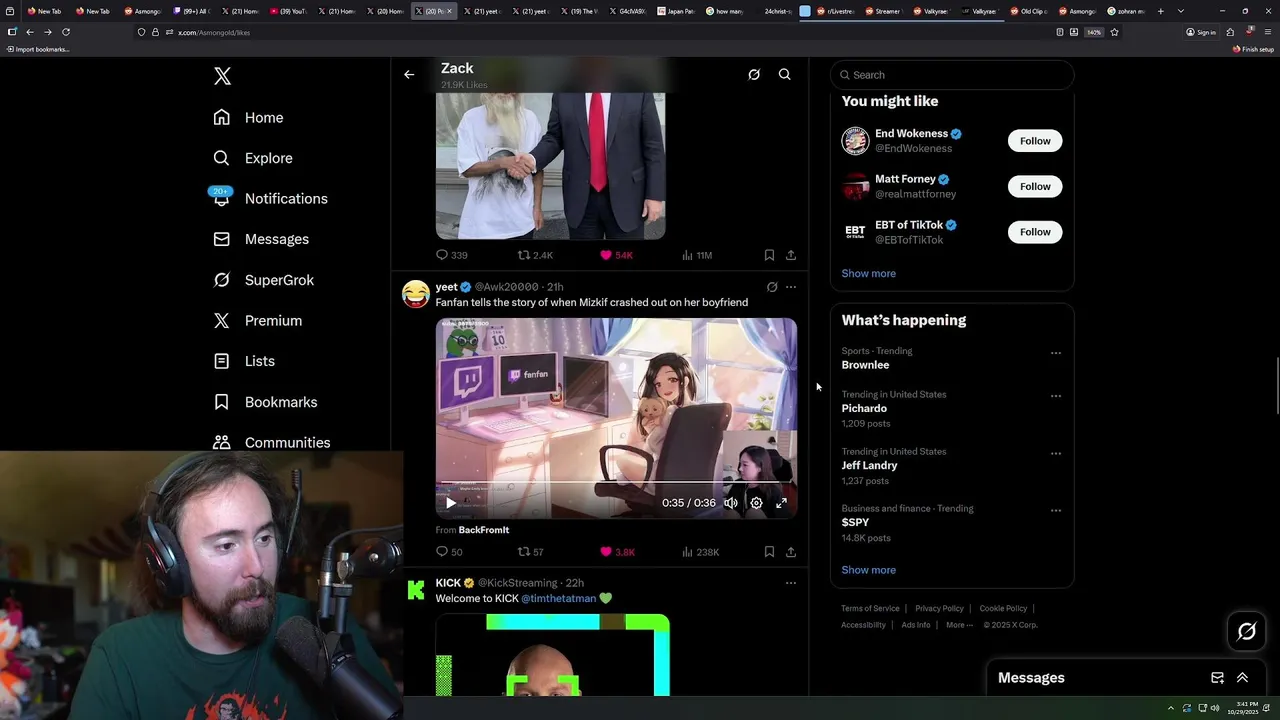The image size is (1280, 720).
Task: Reply to yeet's post with 50 comments
Action: point(449,552)
